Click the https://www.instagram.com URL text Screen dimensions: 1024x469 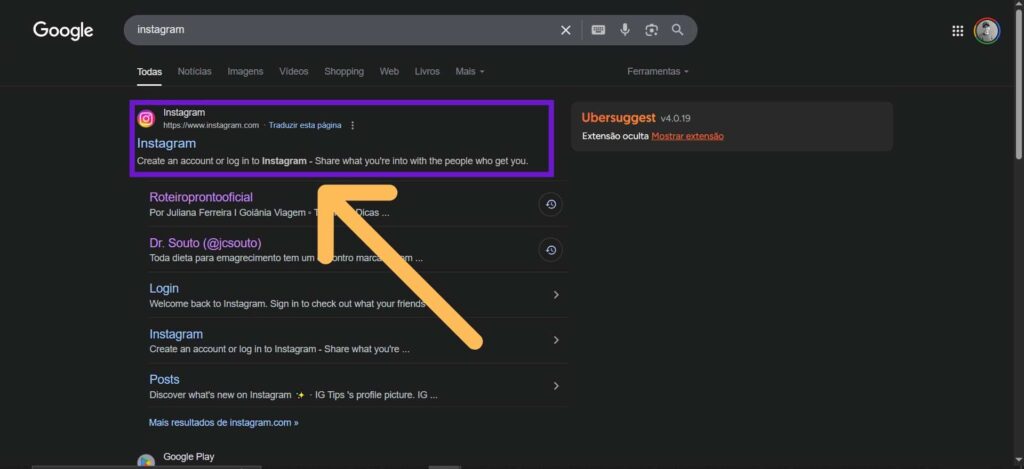pos(211,125)
